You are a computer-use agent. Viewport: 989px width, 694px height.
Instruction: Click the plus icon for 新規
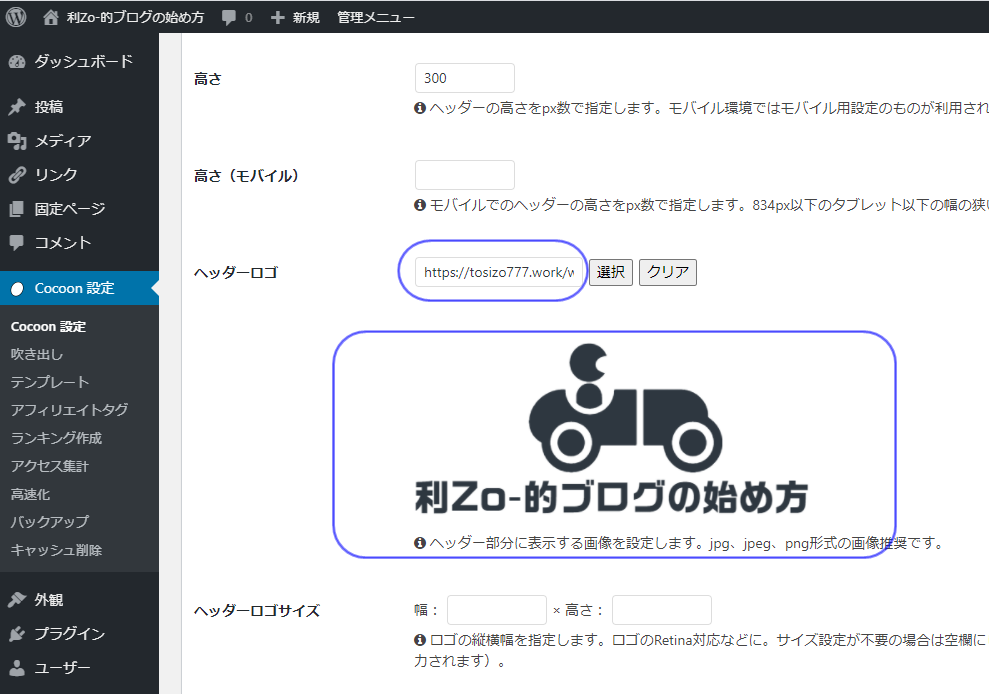pos(278,18)
